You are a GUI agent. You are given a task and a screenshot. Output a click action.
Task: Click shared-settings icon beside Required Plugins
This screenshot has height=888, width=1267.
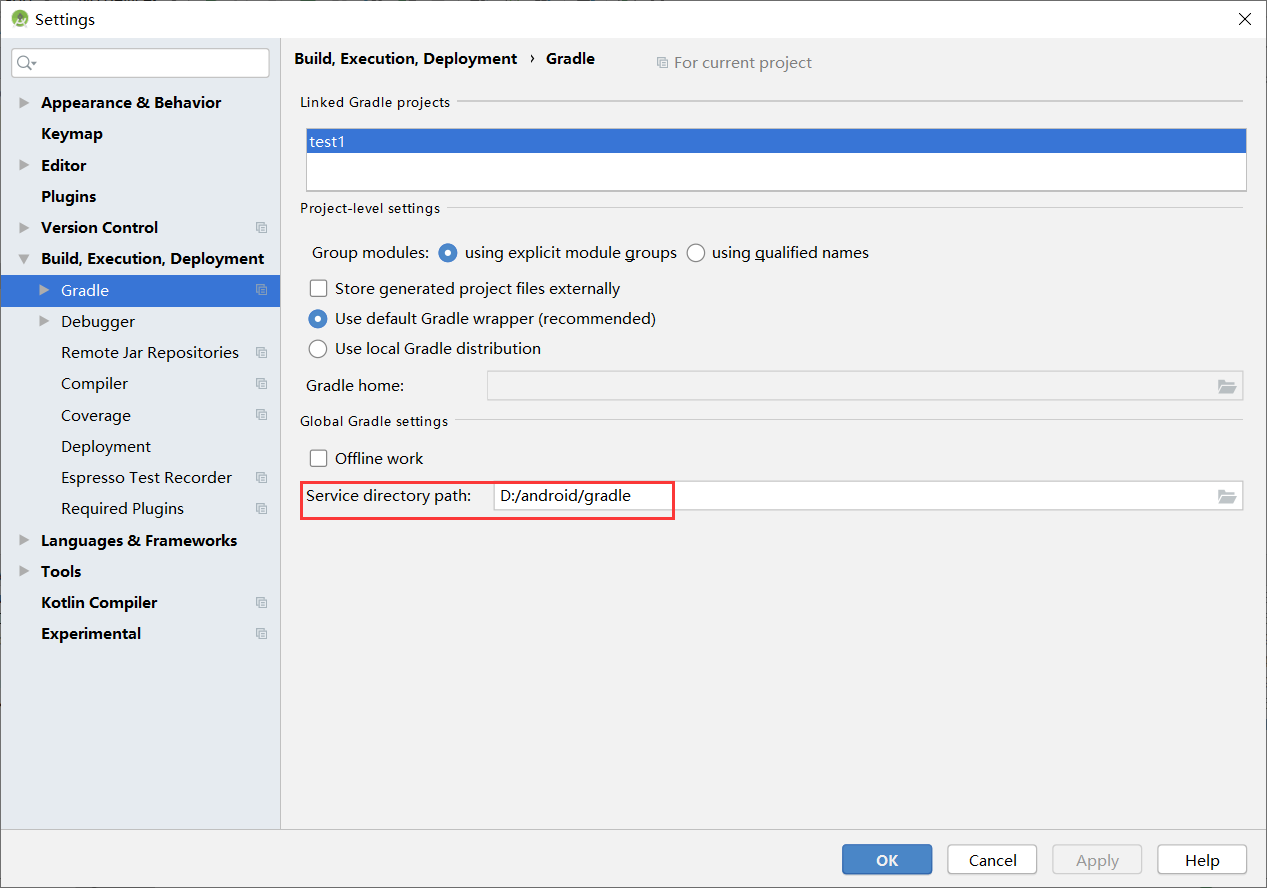point(261,508)
